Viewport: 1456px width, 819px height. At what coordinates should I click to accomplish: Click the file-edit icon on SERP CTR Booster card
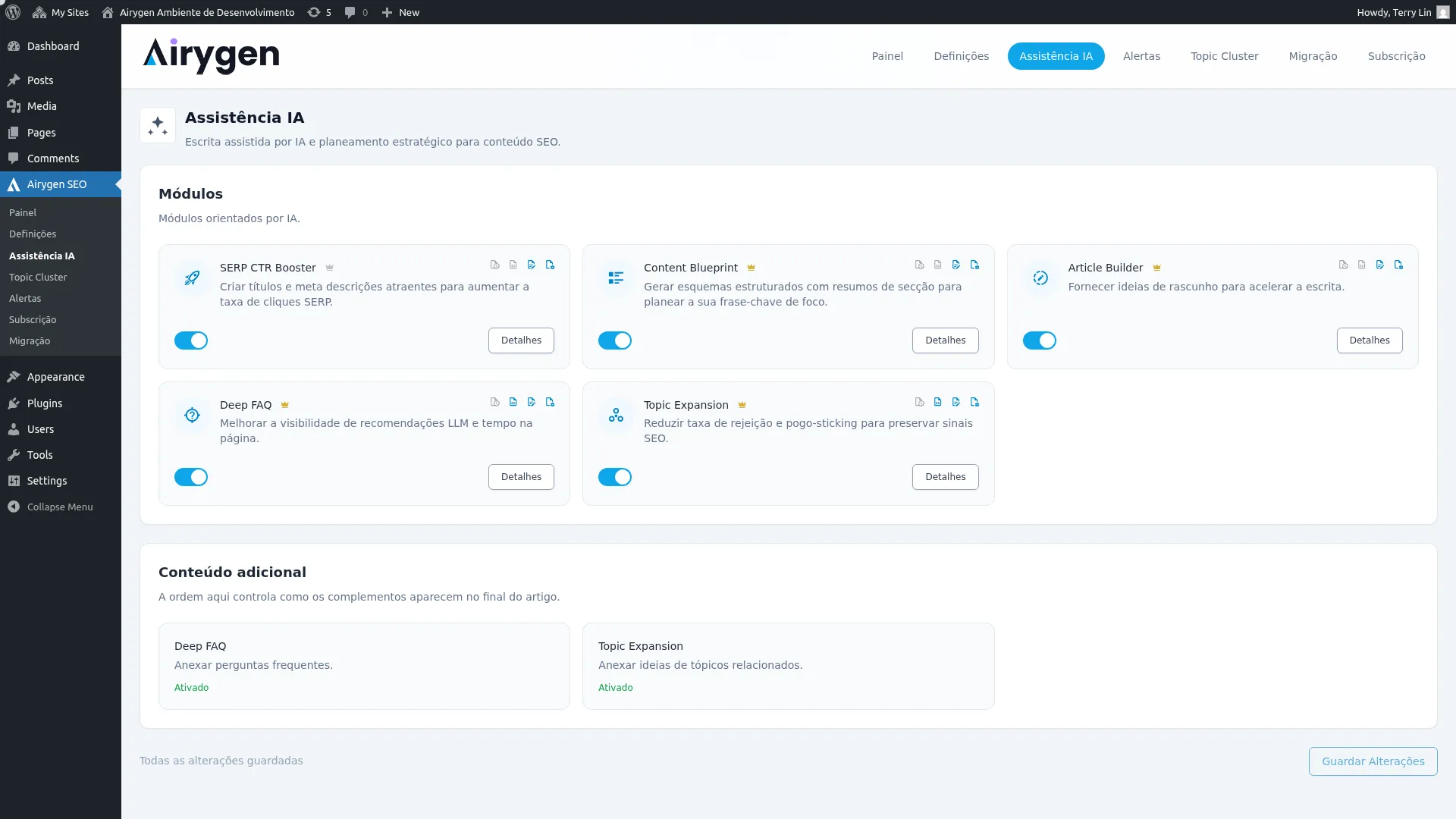coord(532,265)
